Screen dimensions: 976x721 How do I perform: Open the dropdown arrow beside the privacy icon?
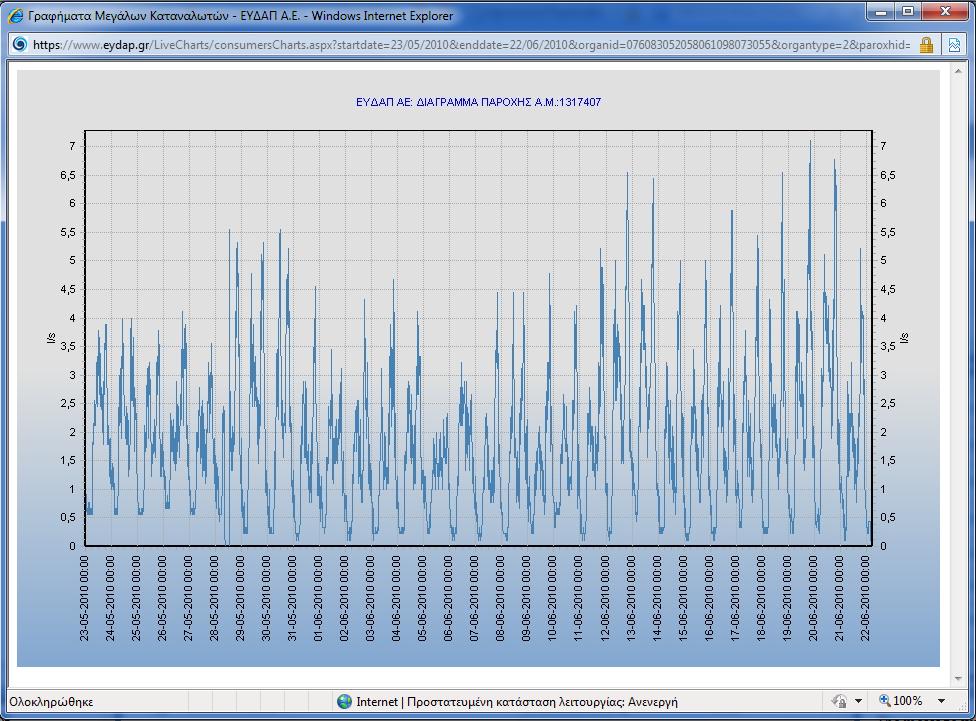click(x=858, y=701)
